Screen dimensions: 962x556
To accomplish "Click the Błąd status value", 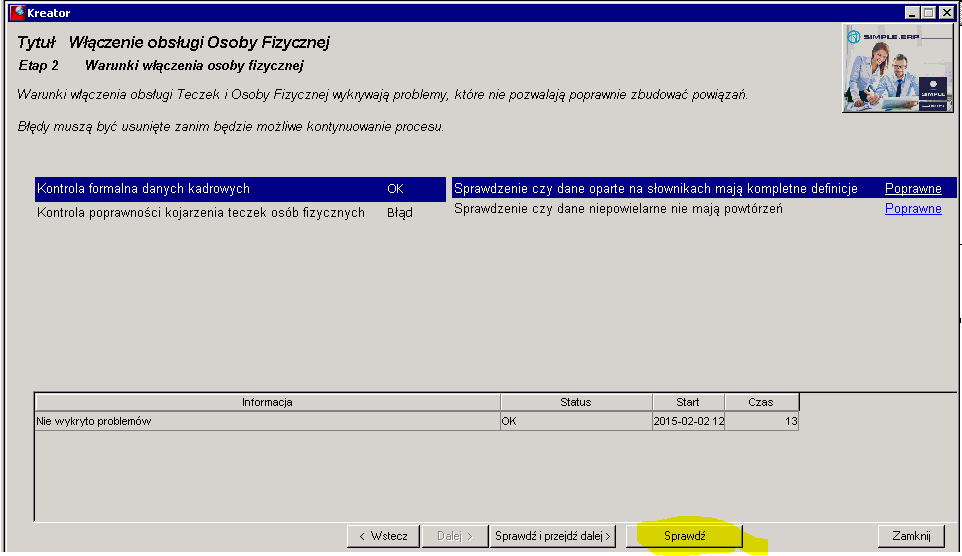I will (399, 213).
